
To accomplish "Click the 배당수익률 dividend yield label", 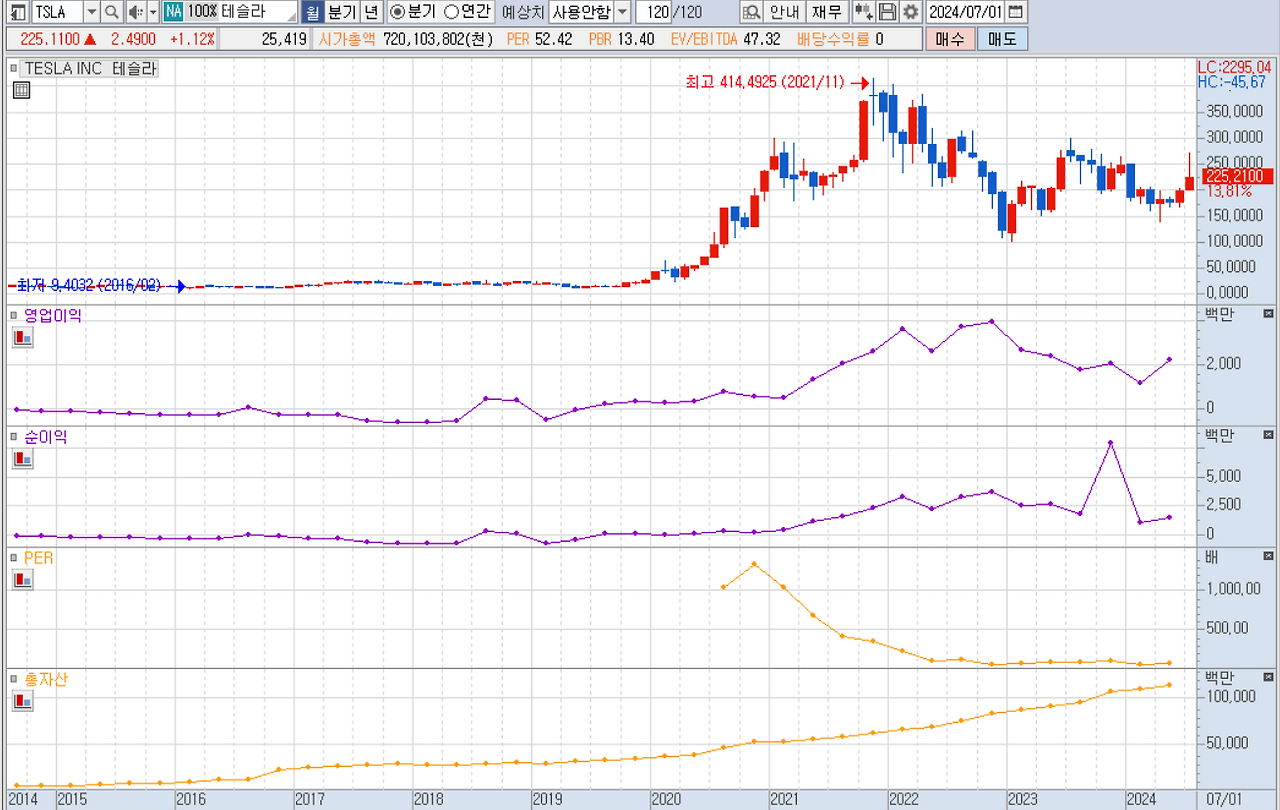I will coord(832,39).
